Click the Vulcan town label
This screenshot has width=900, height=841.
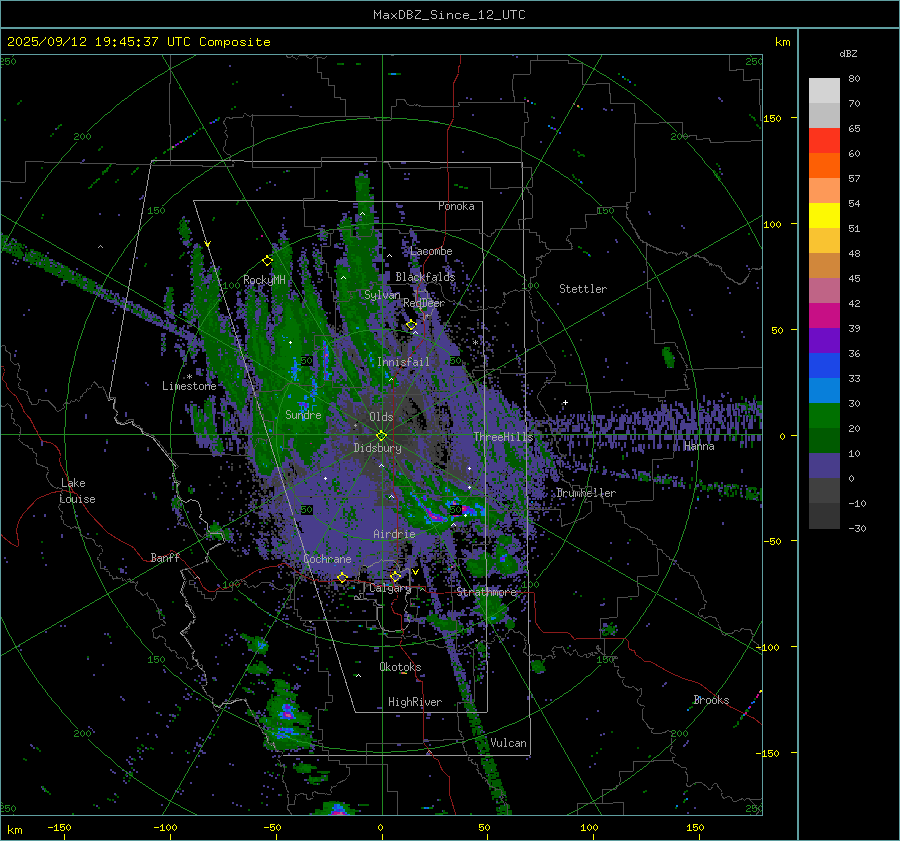508,743
